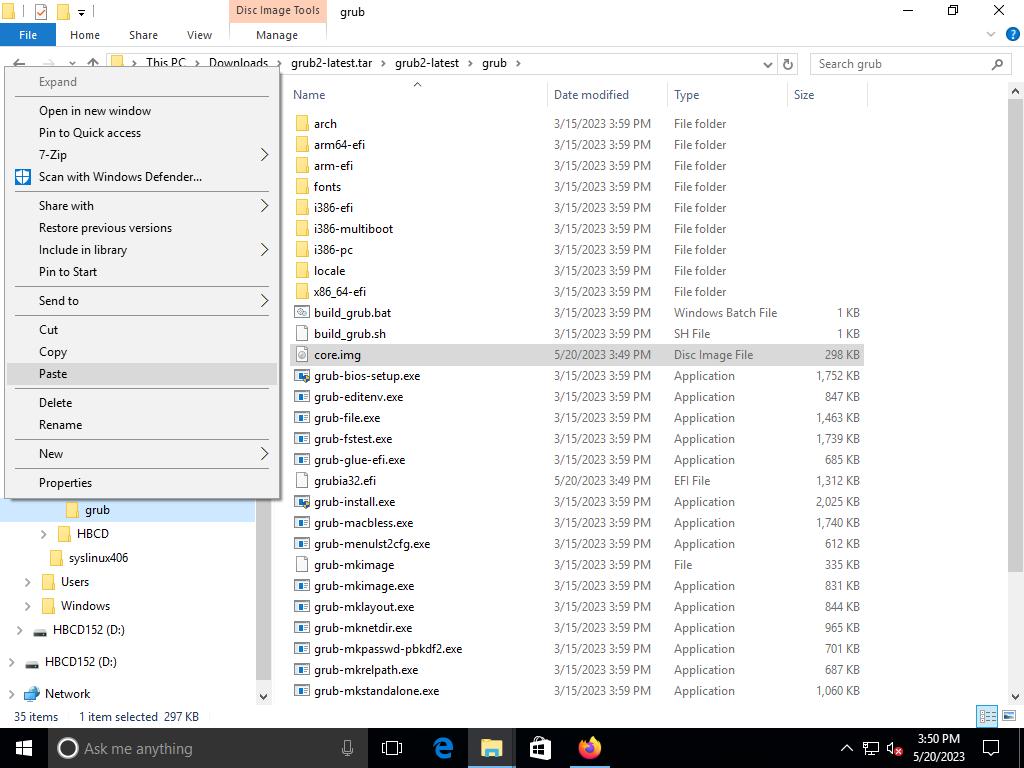Click in the Search grub box
1024x768 pixels.
pyautogui.click(x=900, y=64)
